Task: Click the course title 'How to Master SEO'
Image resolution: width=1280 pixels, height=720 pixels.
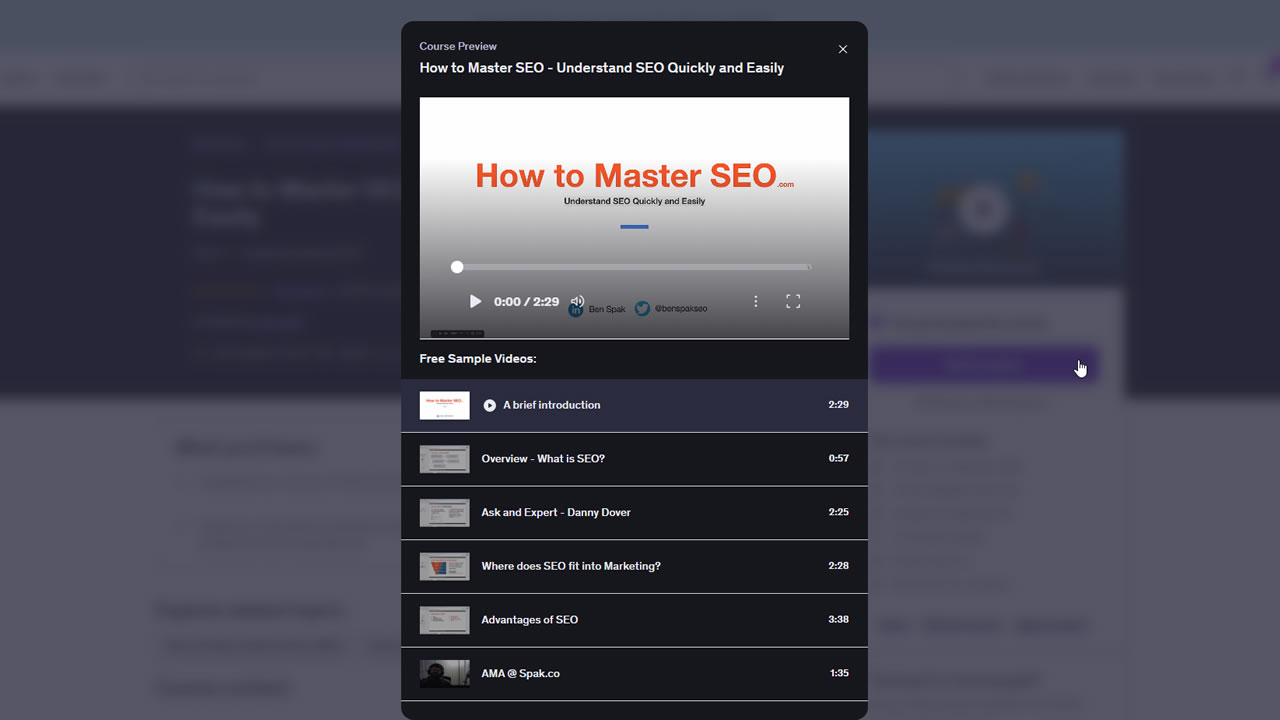Action: 602,67
